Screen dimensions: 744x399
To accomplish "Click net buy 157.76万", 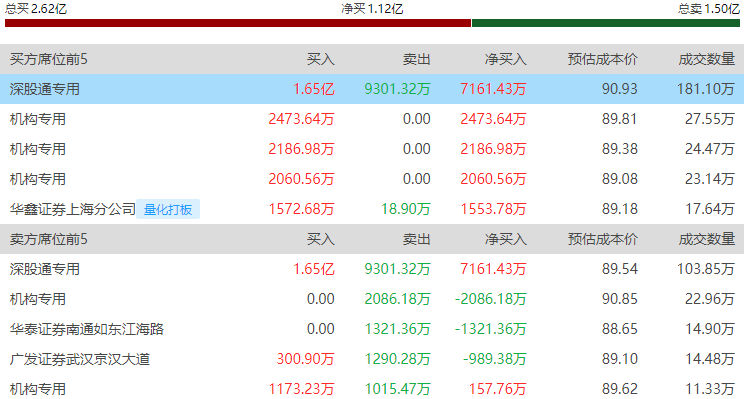I will click(x=498, y=389).
